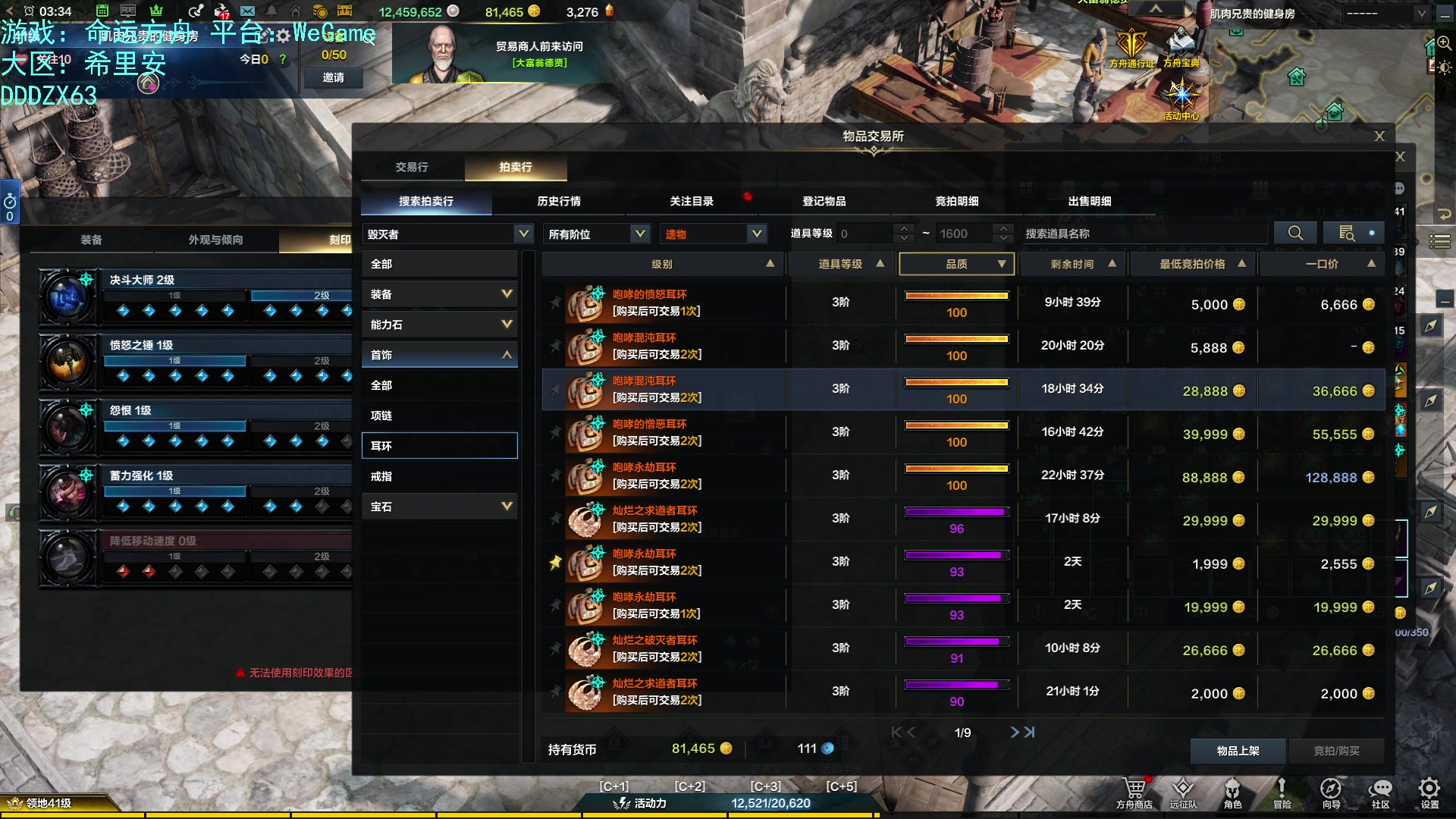Open the 向导 compass icon
1456x819 pixels.
(1331, 788)
